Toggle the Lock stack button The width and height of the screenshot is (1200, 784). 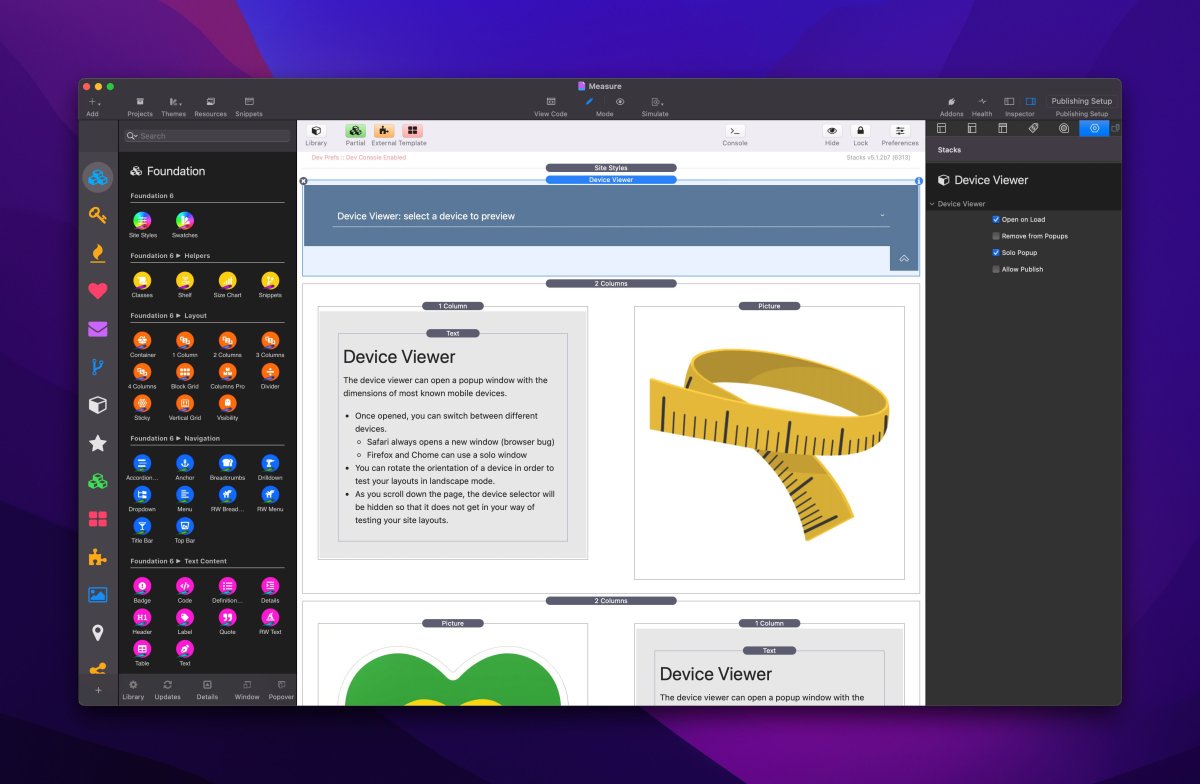(860, 131)
